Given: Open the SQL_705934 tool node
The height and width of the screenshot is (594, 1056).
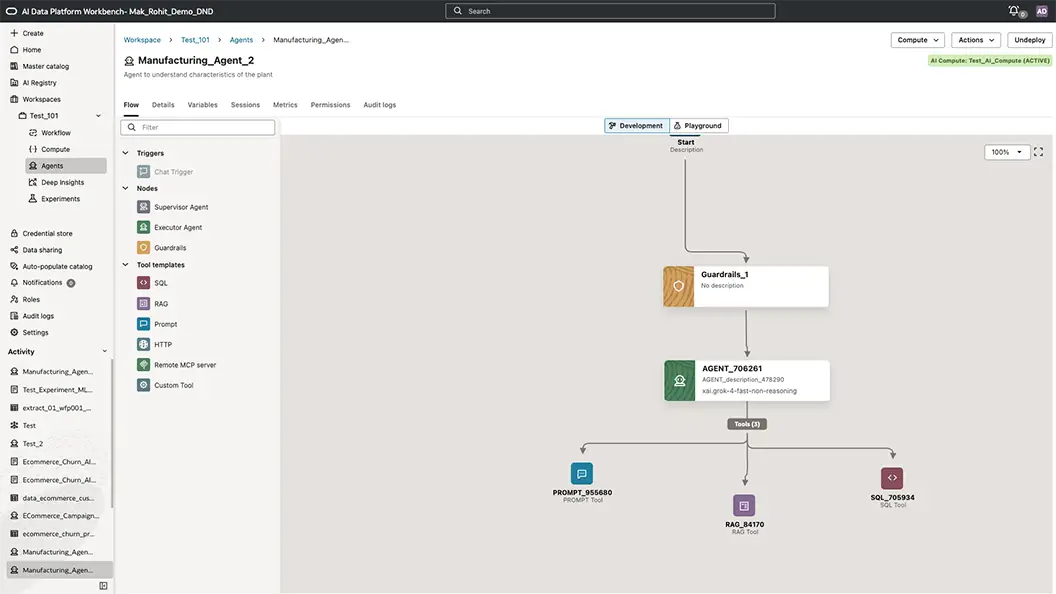Looking at the screenshot, I should tap(892, 478).
